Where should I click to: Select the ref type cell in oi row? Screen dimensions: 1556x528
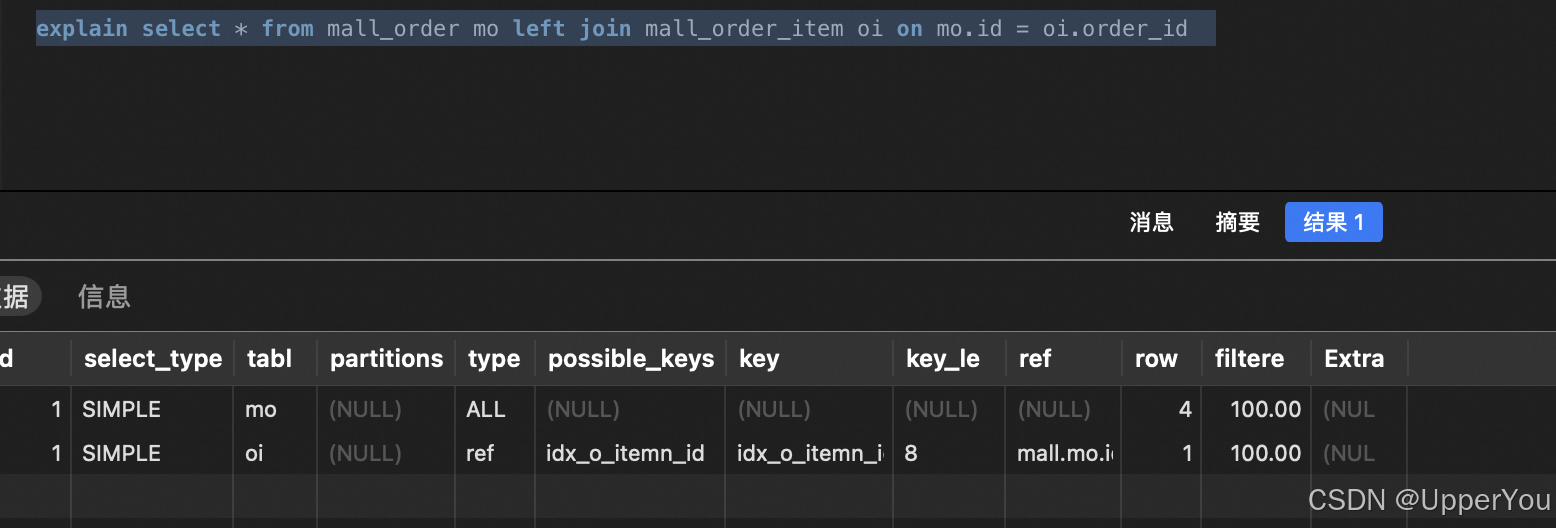click(x=495, y=453)
